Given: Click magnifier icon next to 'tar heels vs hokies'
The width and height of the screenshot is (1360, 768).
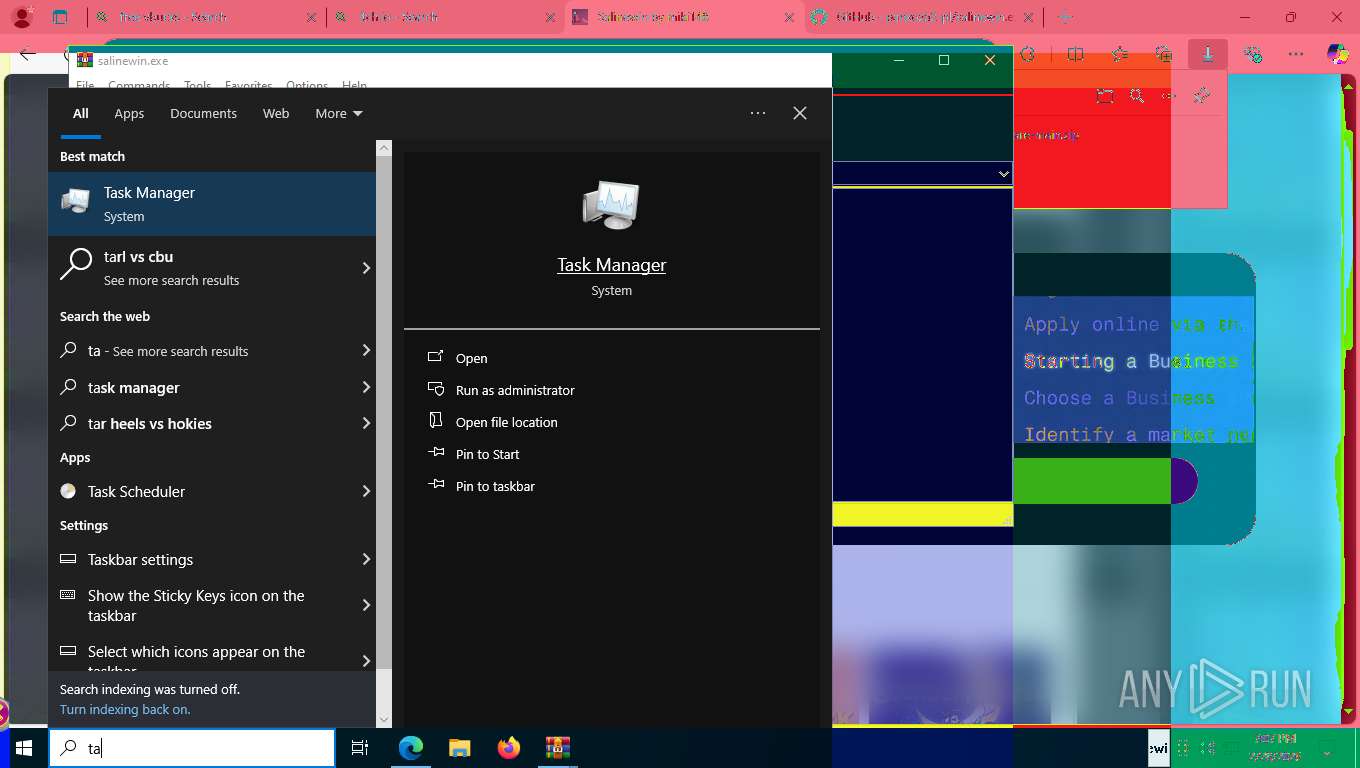Looking at the screenshot, I should (68, 423).
